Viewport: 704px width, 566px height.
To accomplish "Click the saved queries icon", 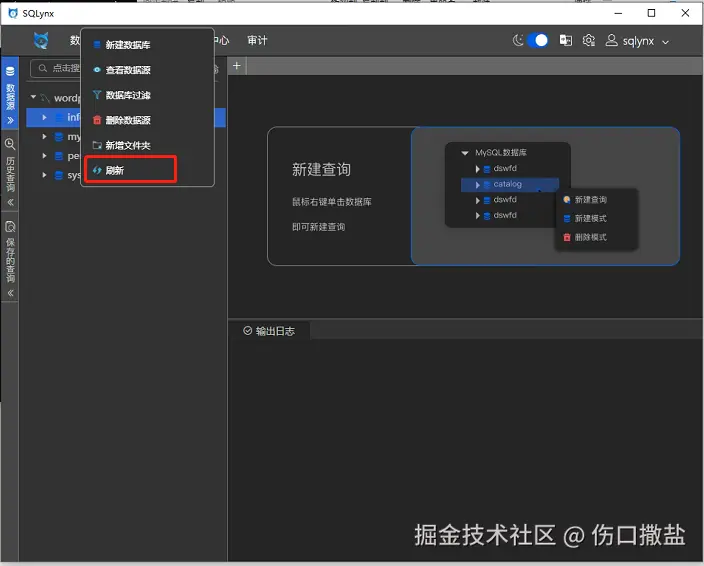I will coord(10,227).
